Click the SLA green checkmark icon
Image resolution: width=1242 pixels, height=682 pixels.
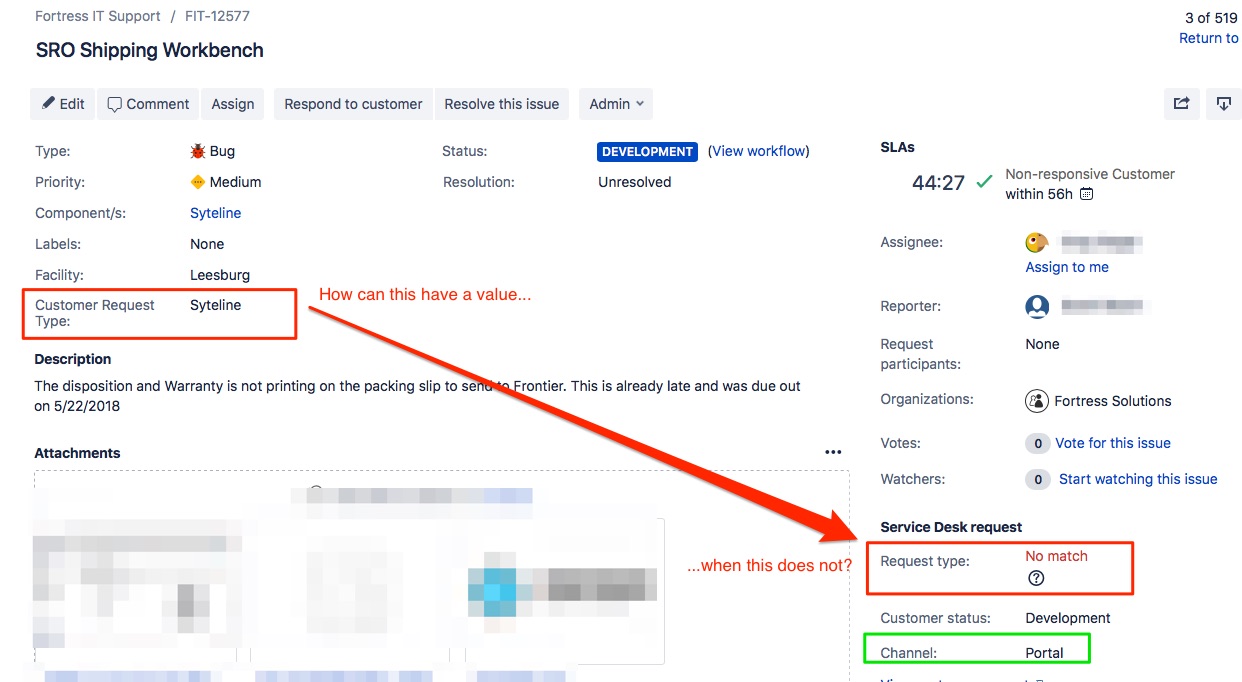click(984, 182)
